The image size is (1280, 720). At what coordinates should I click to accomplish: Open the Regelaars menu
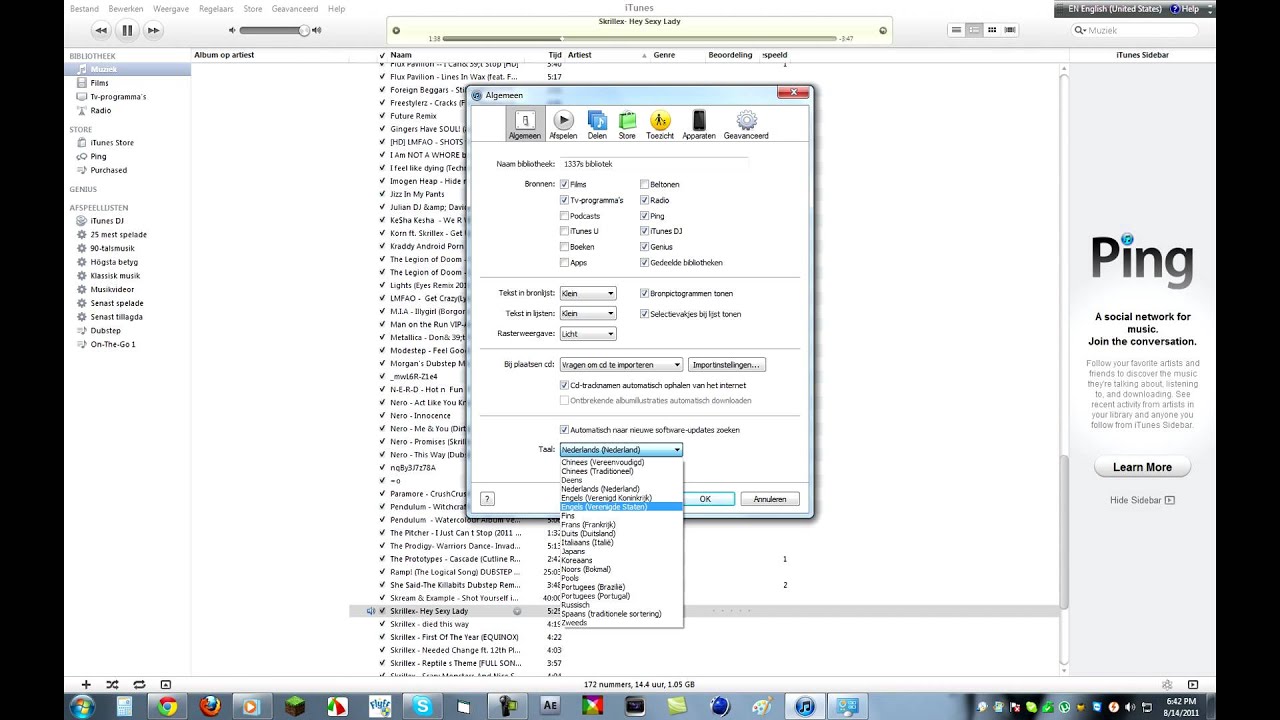point(216,8)
